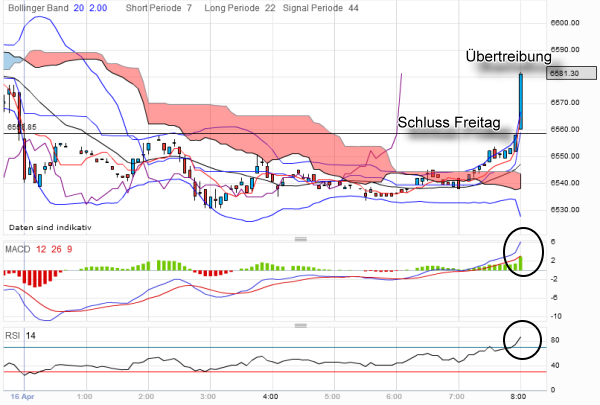Click the 6550.00 price axis label

pyautogui.click(x=565, y=156)
